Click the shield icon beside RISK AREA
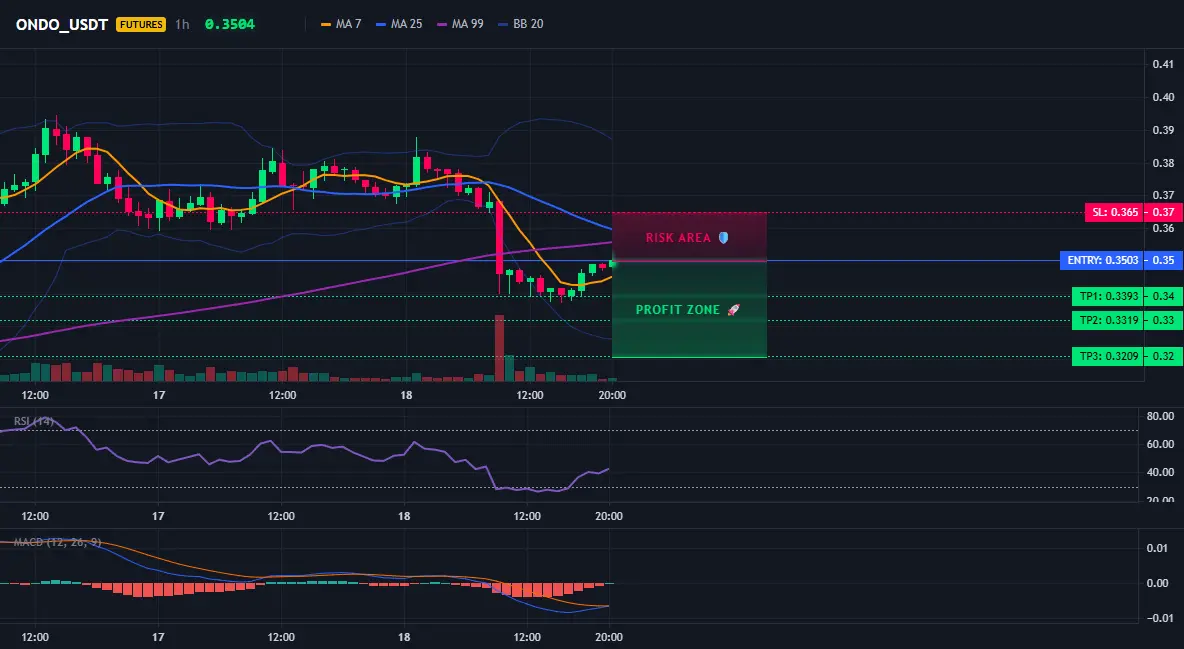The width and height of the screenshot is (1184, 649). click(x=723, y=238)
